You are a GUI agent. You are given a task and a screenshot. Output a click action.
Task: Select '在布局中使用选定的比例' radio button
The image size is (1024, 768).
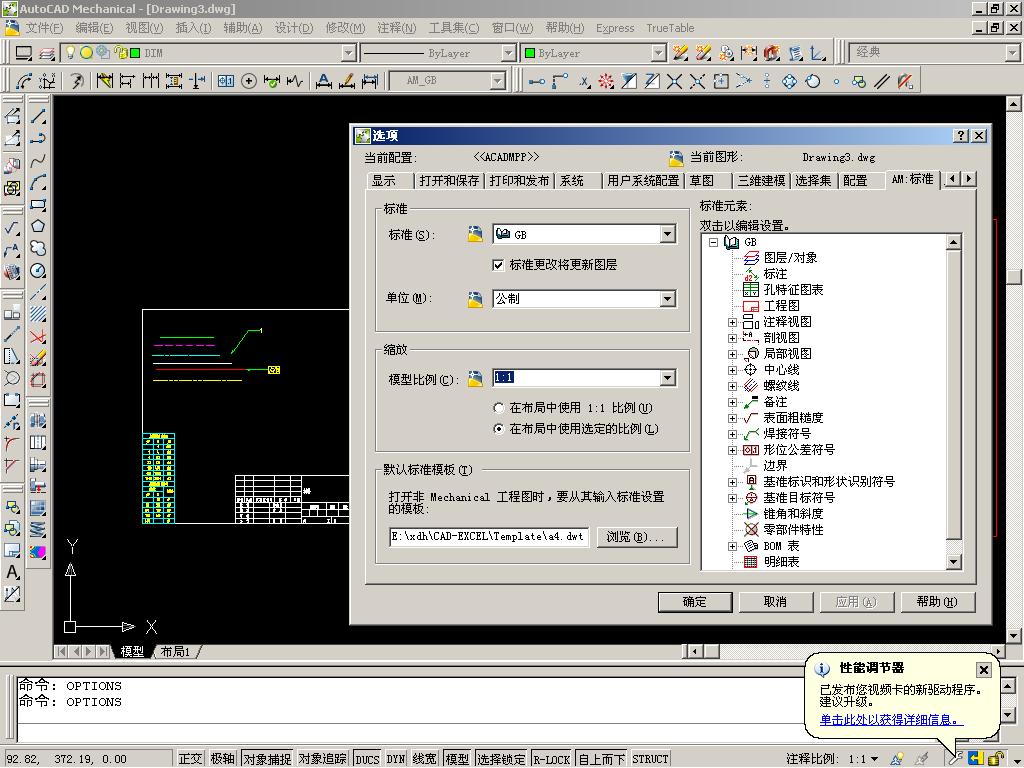499,429
